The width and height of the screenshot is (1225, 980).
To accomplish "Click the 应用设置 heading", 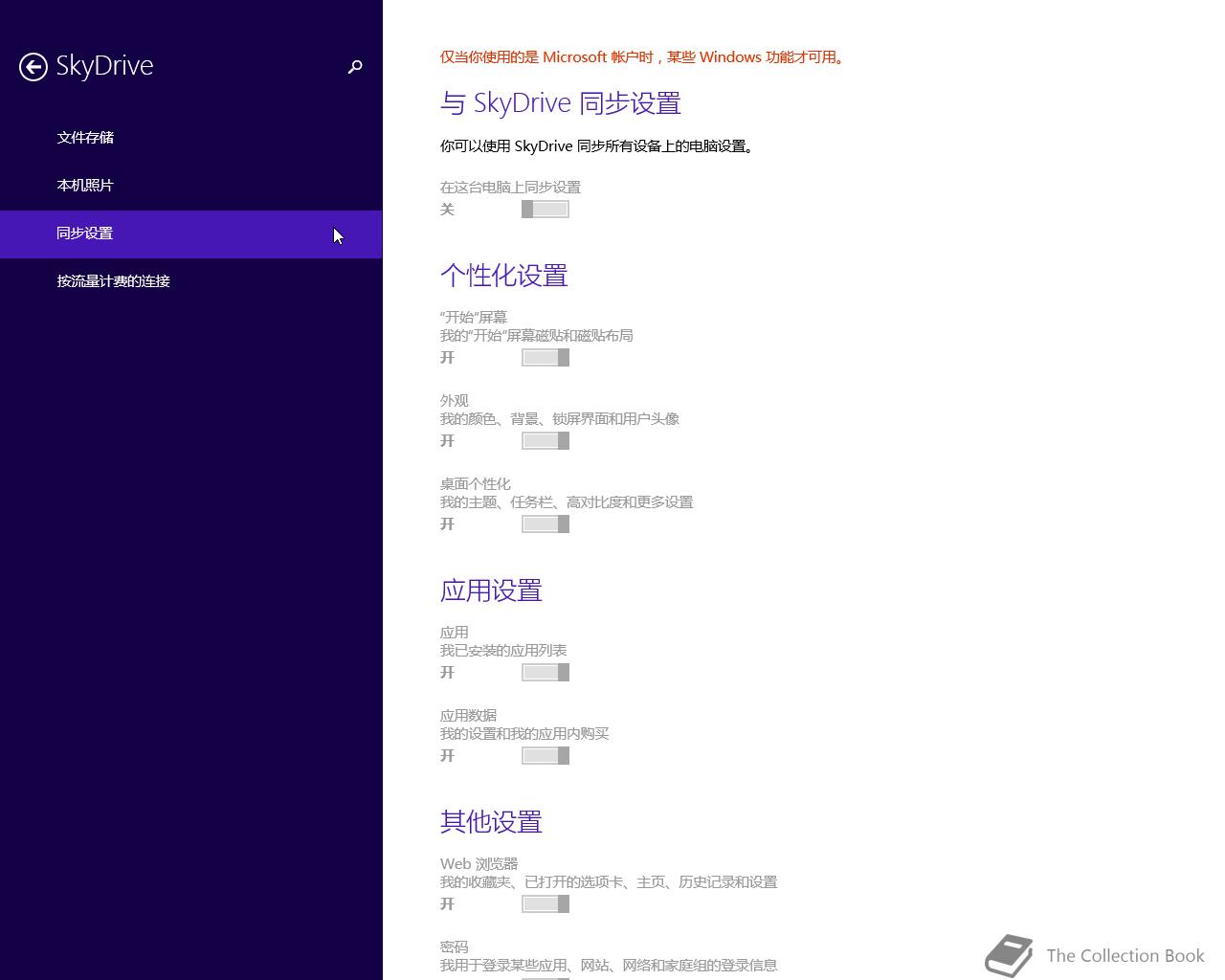I will pos(492,590).
